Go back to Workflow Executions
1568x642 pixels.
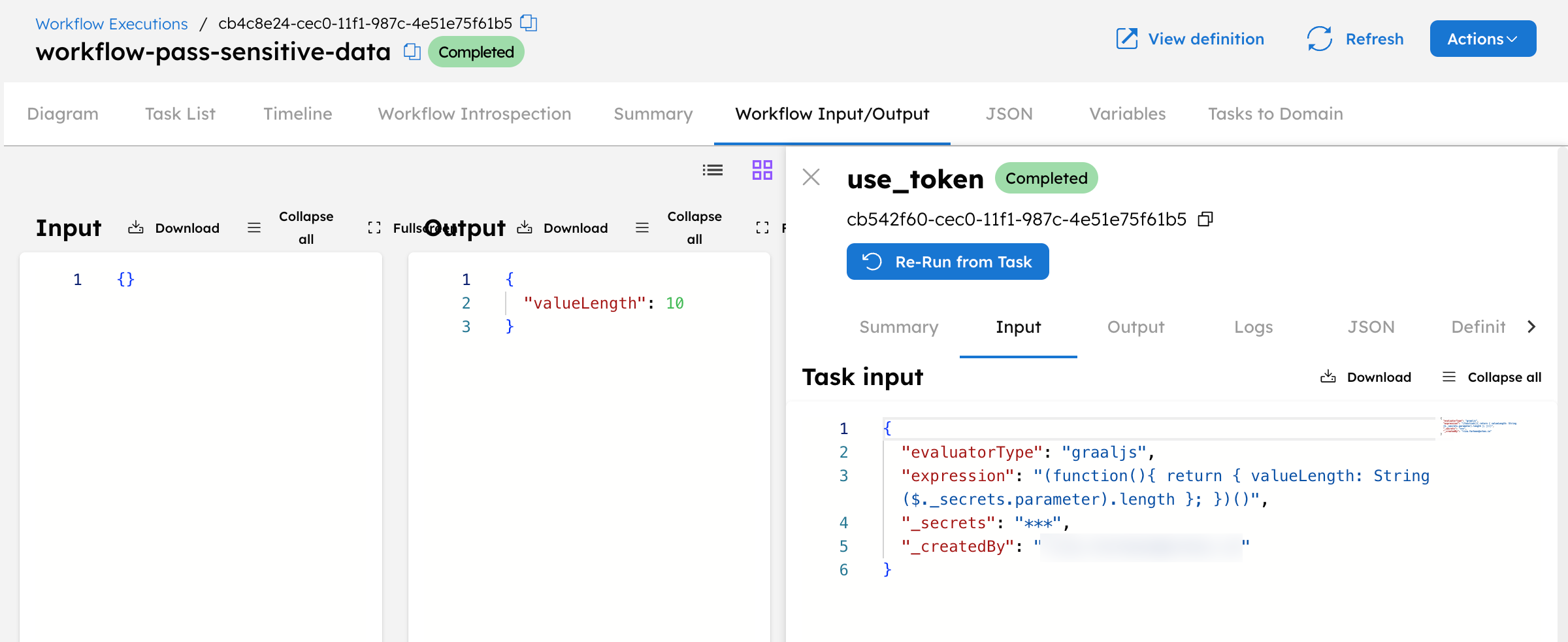click(112, 24)
